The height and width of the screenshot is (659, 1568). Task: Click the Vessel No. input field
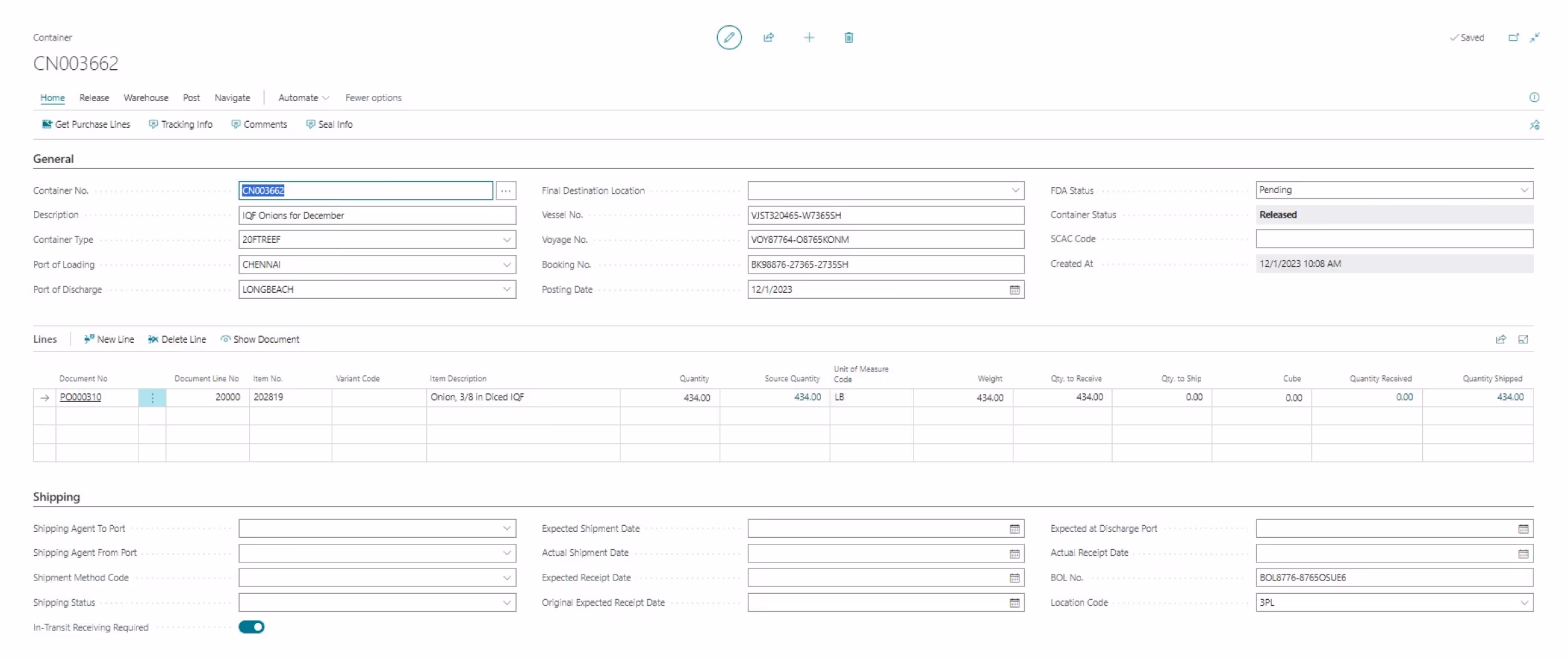[x=886, y=216]
